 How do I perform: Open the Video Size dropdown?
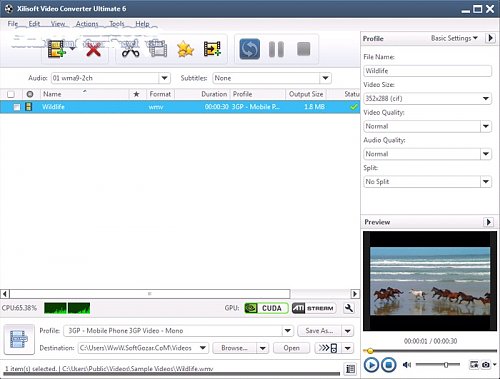point(486,99)
